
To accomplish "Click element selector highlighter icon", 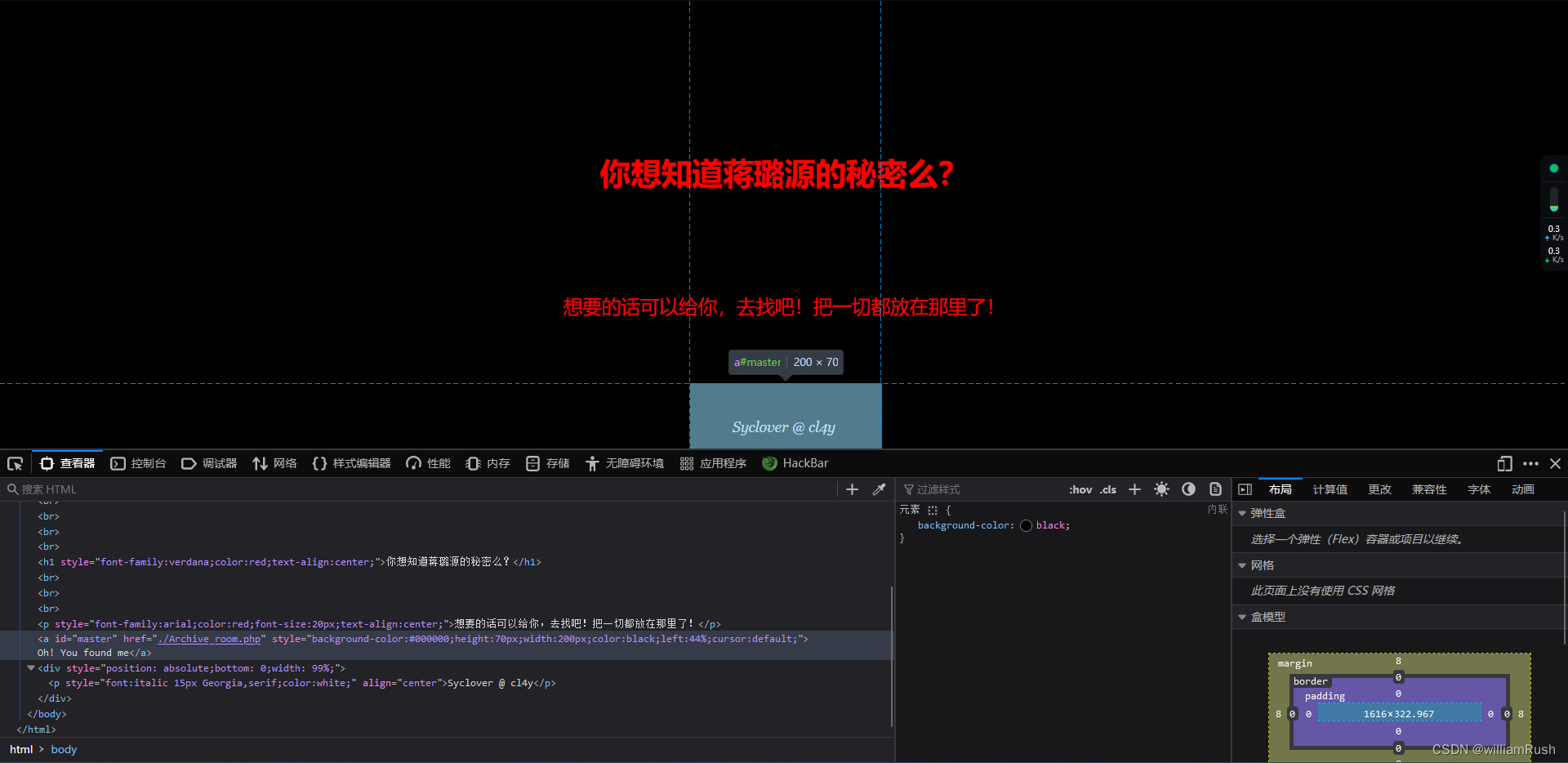I will [x=933, y=510].
